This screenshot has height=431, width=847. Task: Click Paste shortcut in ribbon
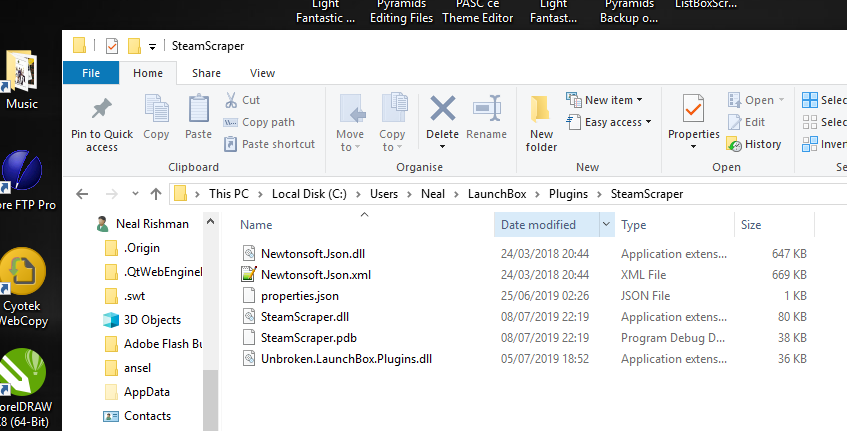tap(270, 144)
